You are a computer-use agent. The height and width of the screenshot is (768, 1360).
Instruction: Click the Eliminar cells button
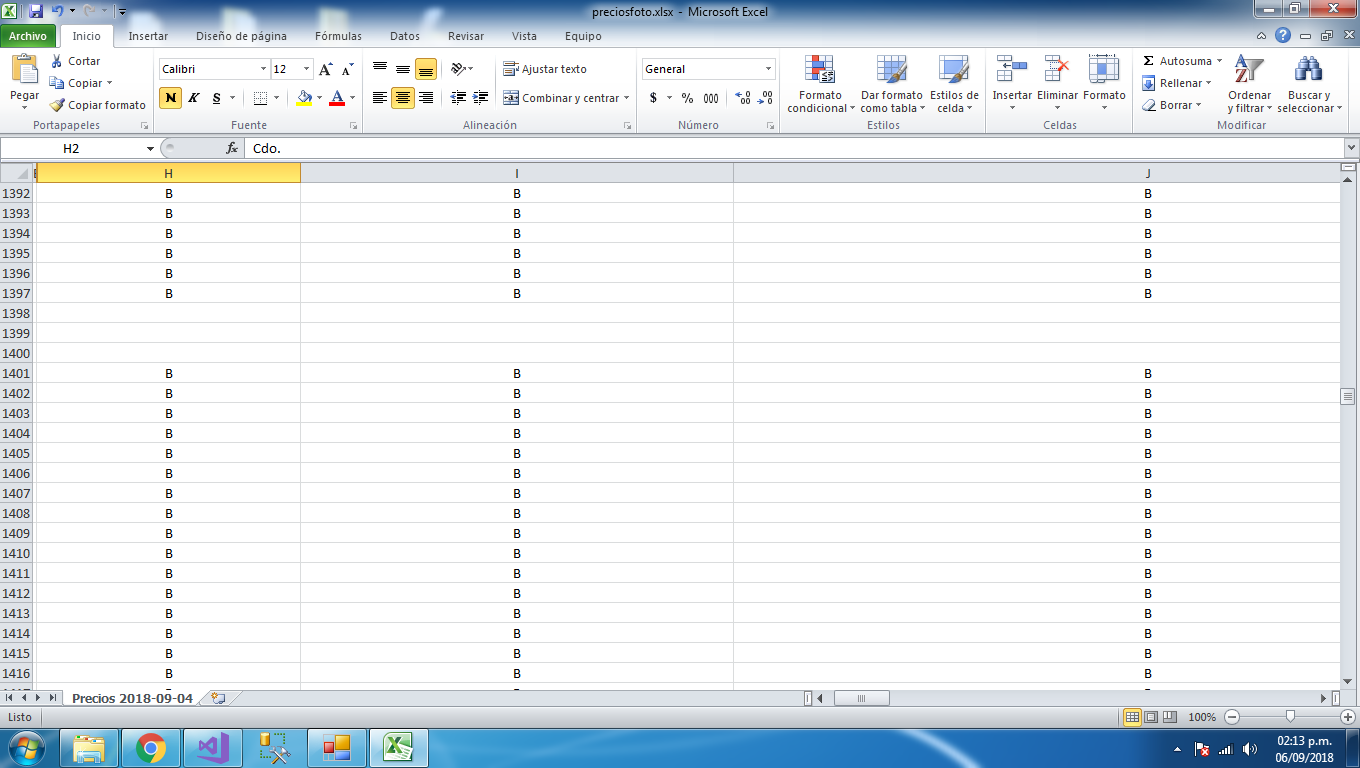(x=1057, y=84)
